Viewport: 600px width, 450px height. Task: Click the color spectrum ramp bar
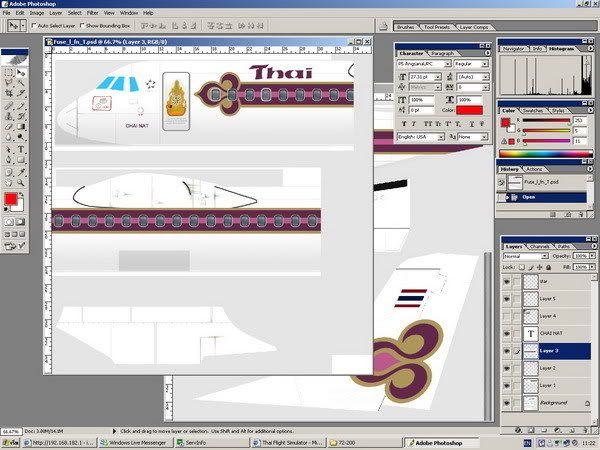[x=546, y=153]
